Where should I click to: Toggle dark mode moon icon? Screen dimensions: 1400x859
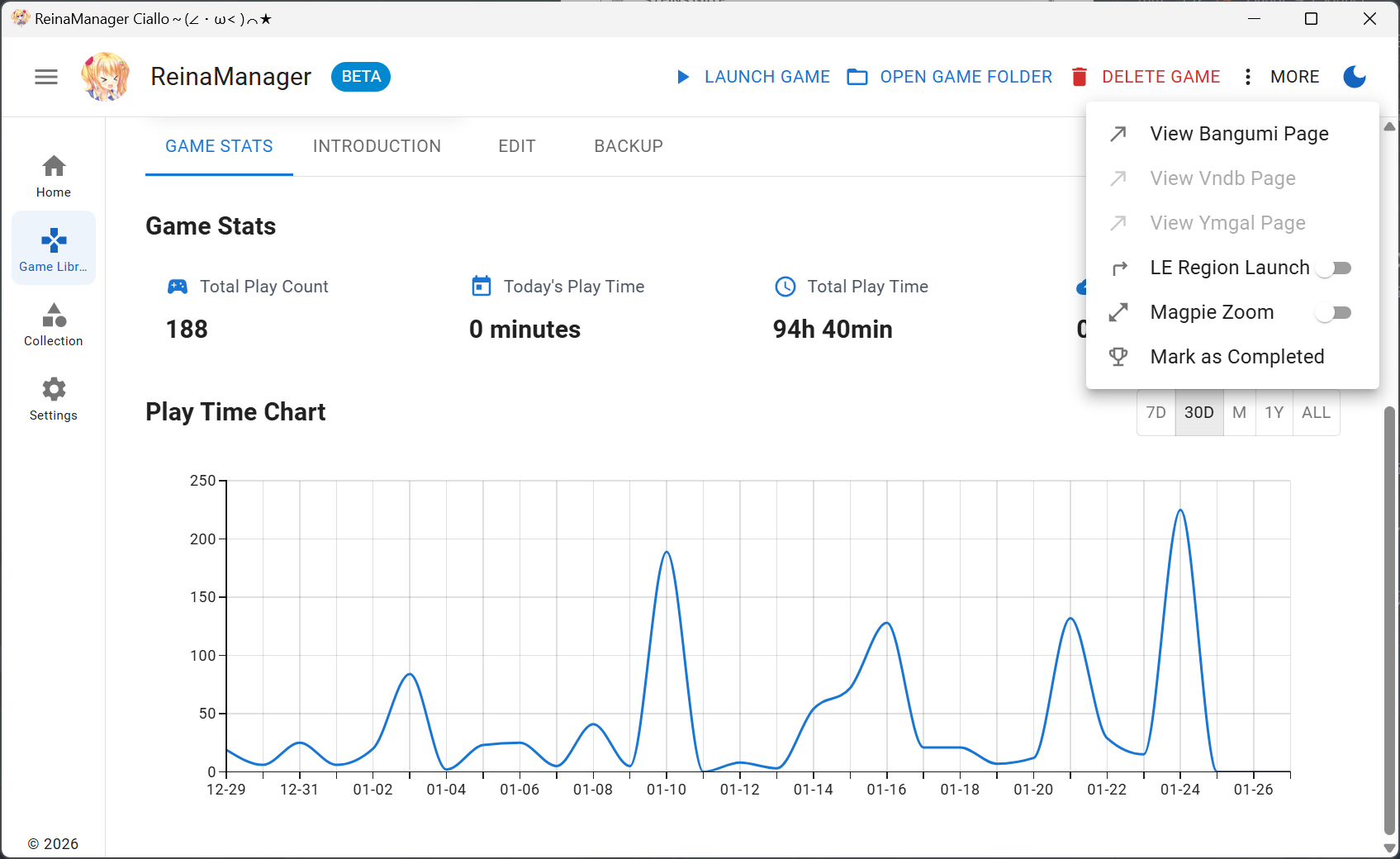[x=1355, y=77]
